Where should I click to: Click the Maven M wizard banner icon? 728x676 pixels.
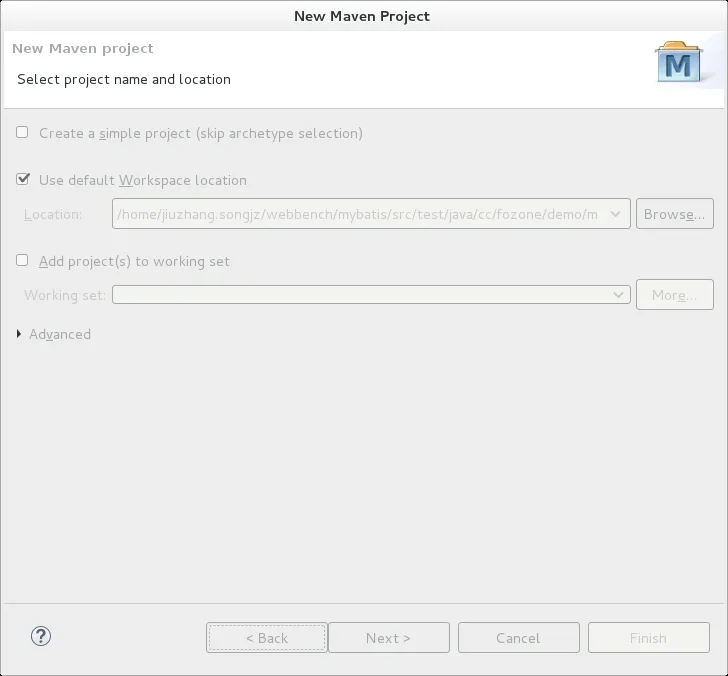click(x=678, y=62)
